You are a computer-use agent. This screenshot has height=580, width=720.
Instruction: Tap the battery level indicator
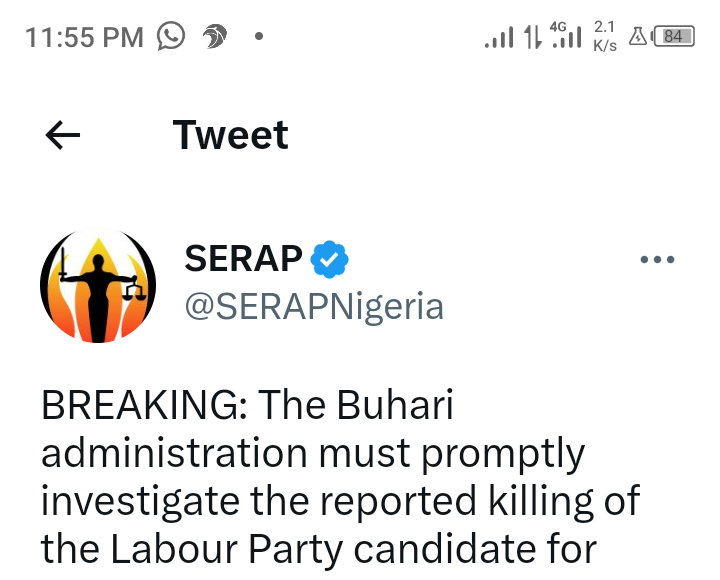pos(674,36)
